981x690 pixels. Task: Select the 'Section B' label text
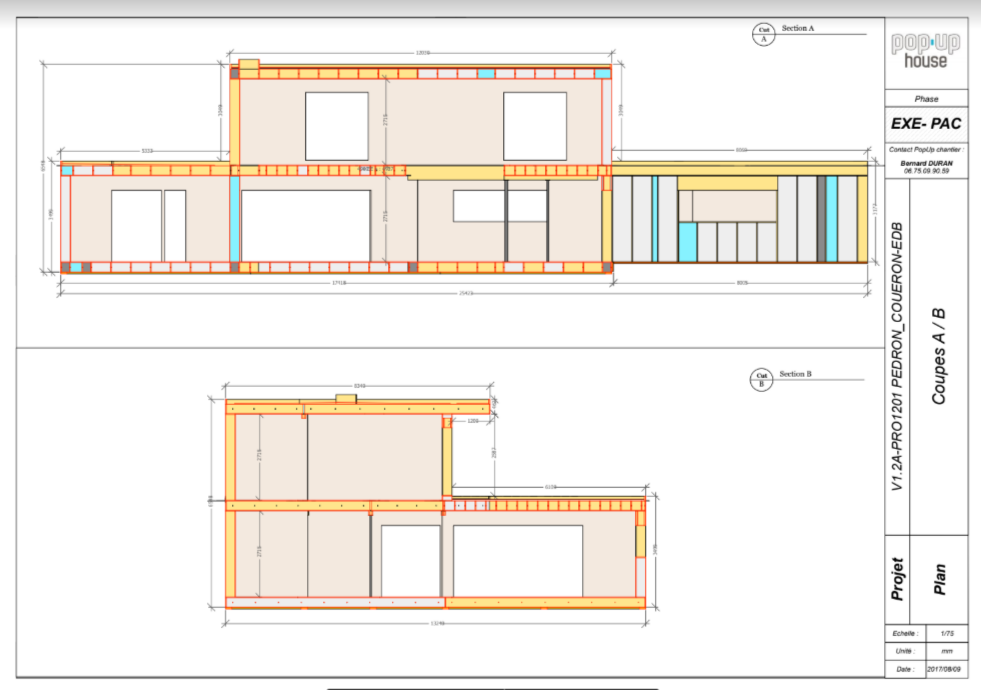click(795, 374)
